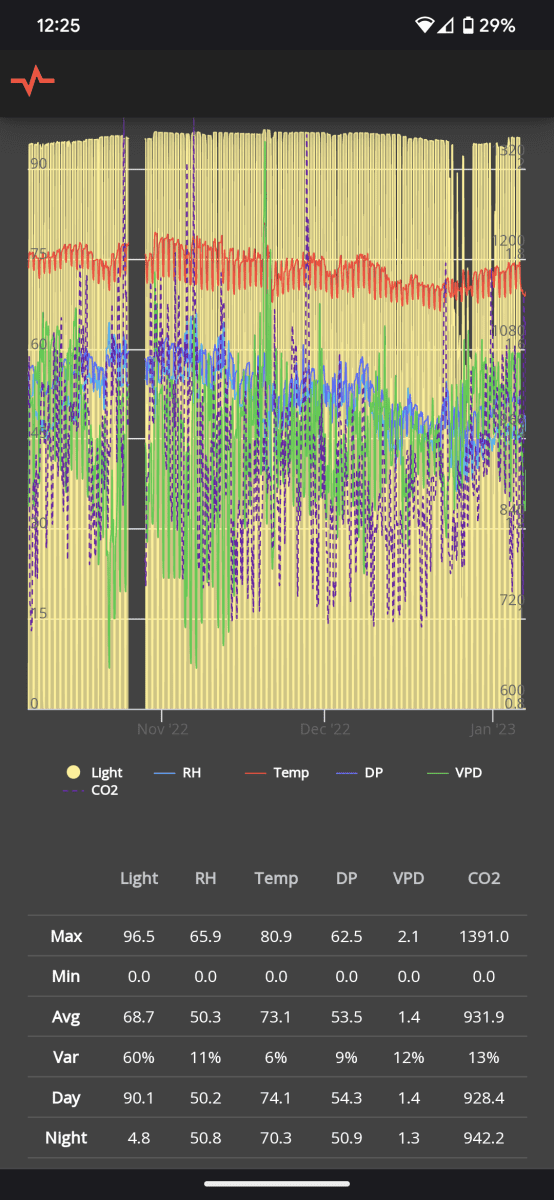Toggle the VPD series in legend

click(x=455, y=772)
